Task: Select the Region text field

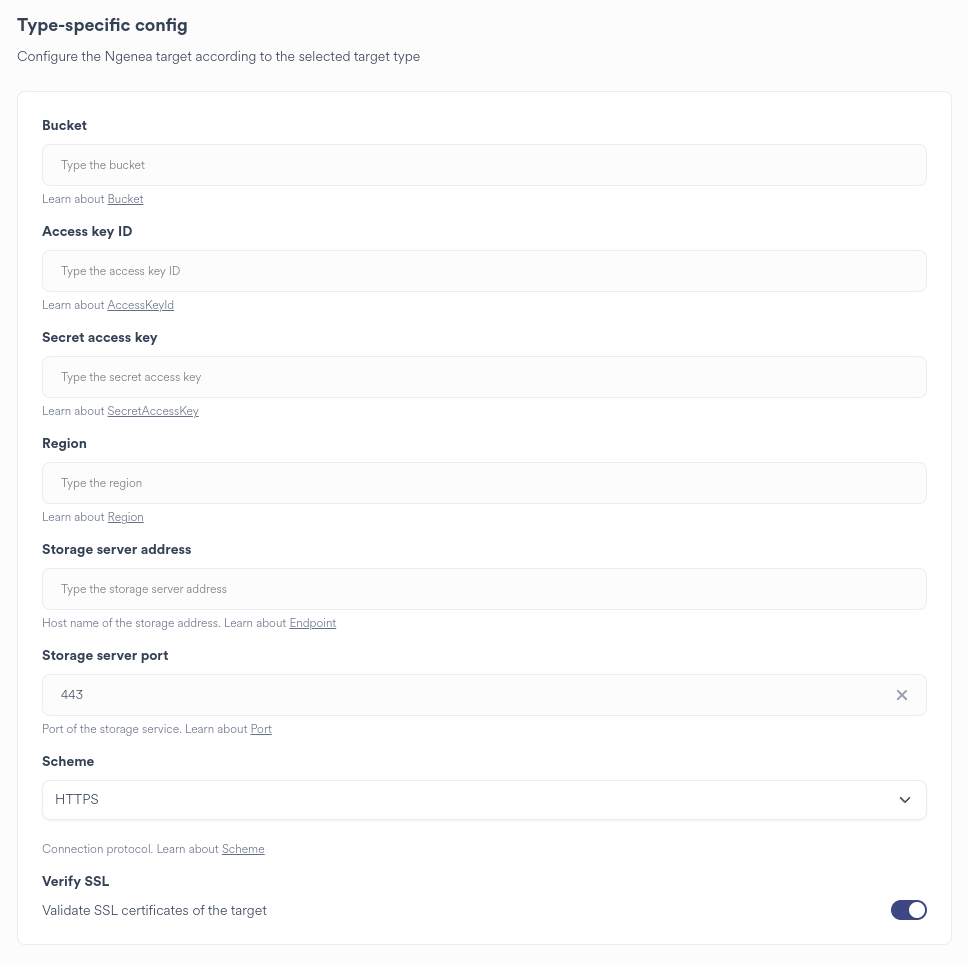Action: (x=484, y=483)
